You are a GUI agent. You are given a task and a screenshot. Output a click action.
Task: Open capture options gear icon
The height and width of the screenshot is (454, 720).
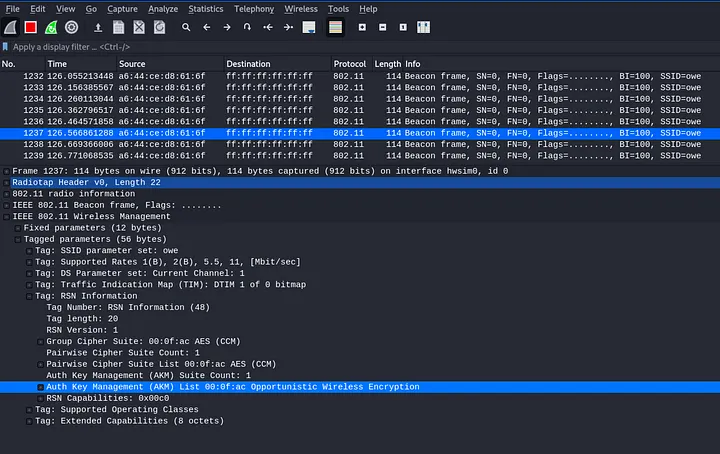(71, 27)
